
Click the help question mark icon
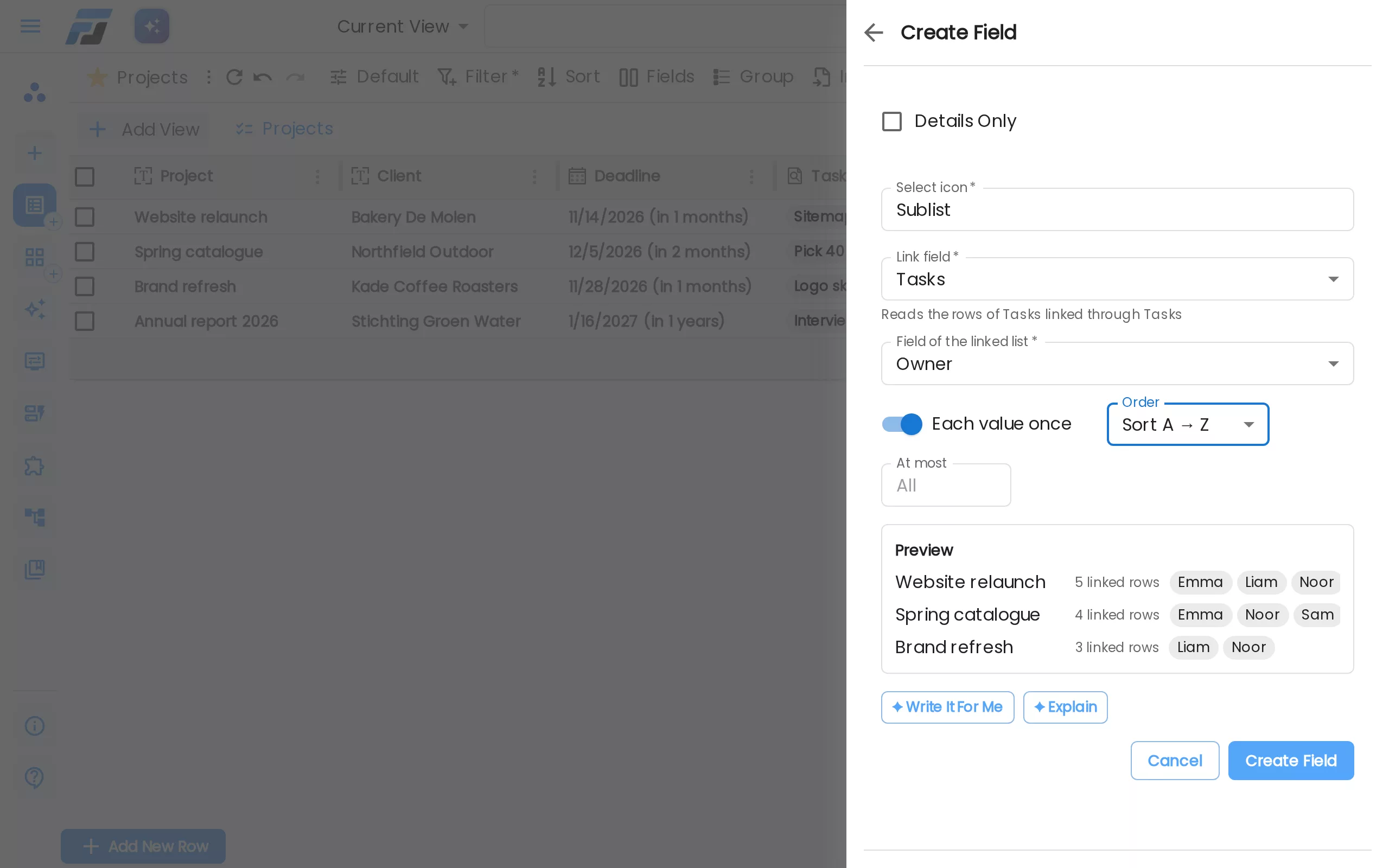click(34, 777)
